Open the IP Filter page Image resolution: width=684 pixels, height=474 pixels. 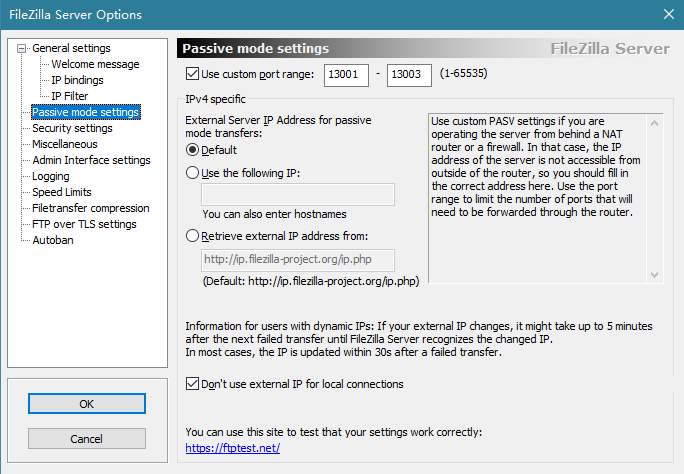(x=69, y=96)
